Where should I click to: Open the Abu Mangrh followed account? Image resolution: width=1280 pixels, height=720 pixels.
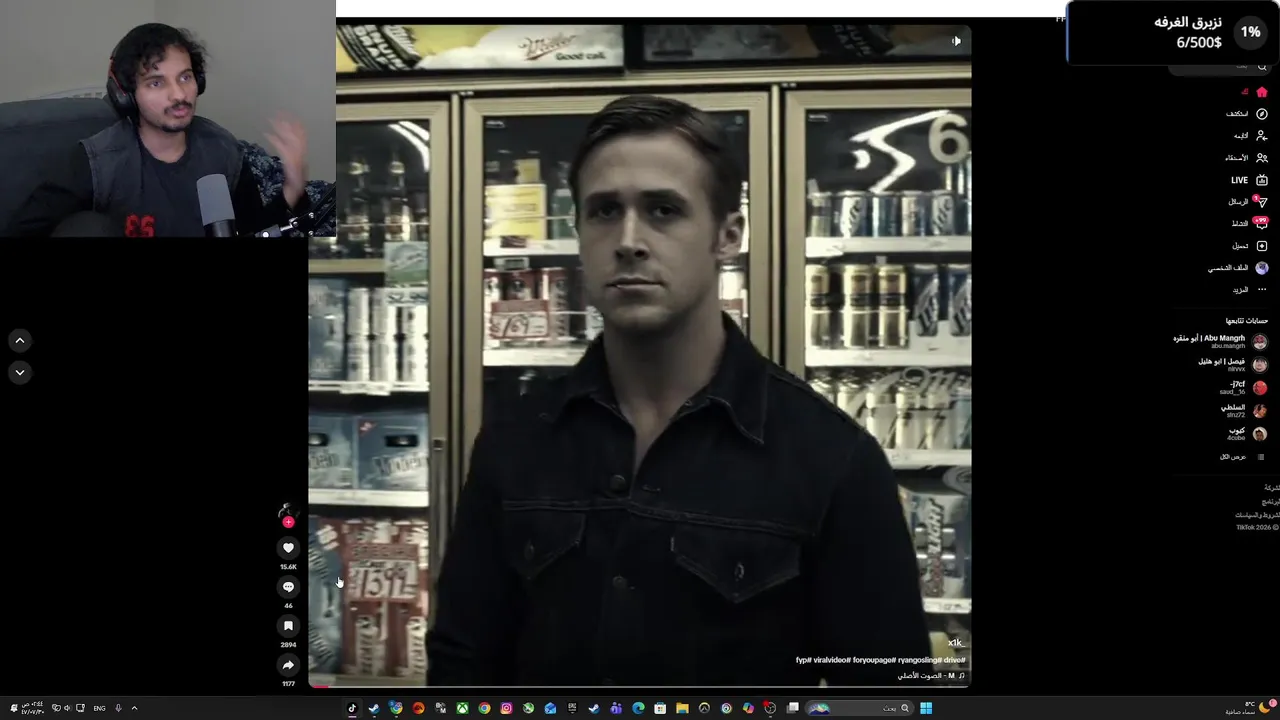(x=1220, y=342)
